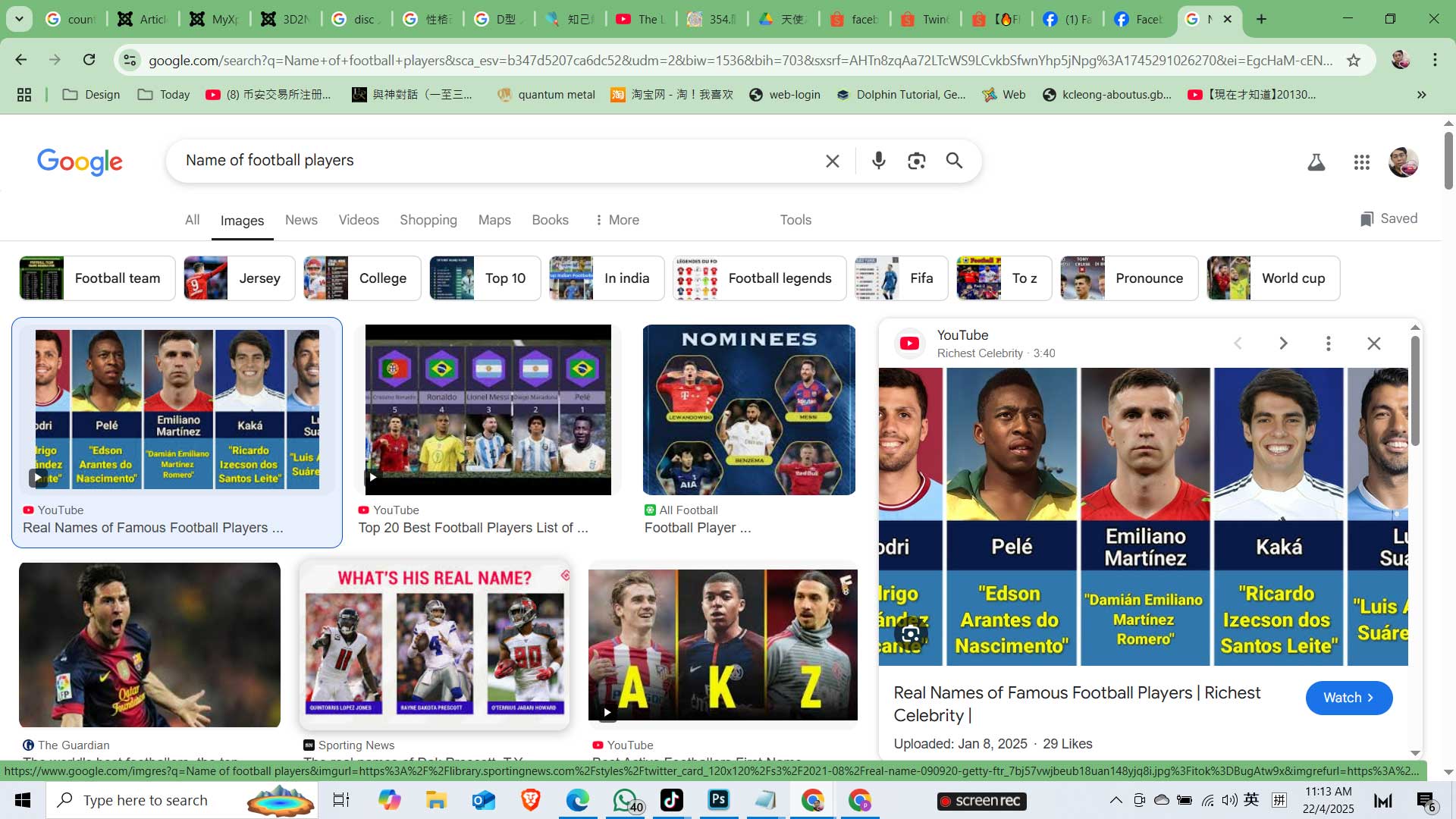
Task: Open Chrome three-dot menu
Action: 1435,60
